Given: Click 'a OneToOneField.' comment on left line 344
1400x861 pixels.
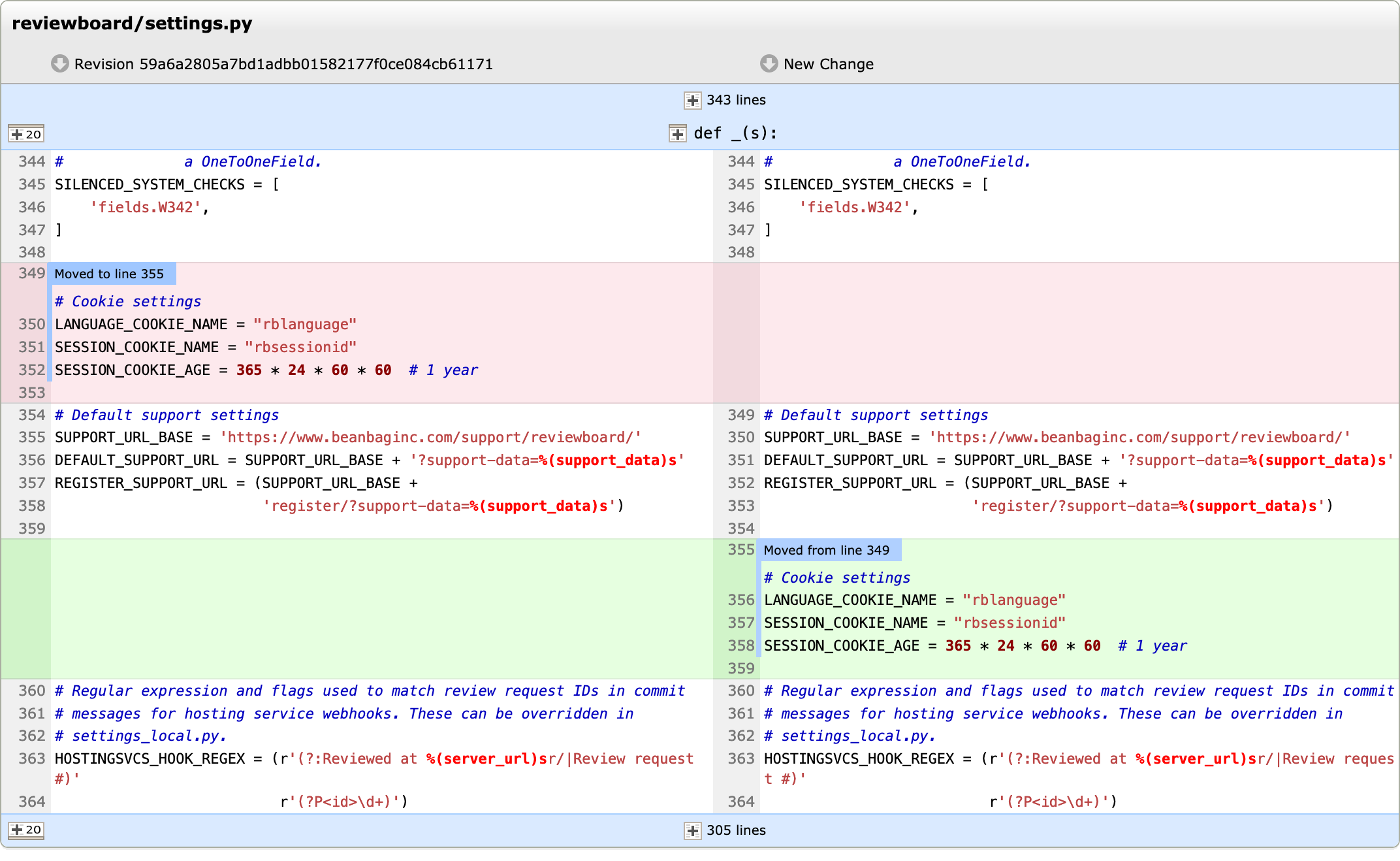Looking at the screenshot, I should [253, 161].
